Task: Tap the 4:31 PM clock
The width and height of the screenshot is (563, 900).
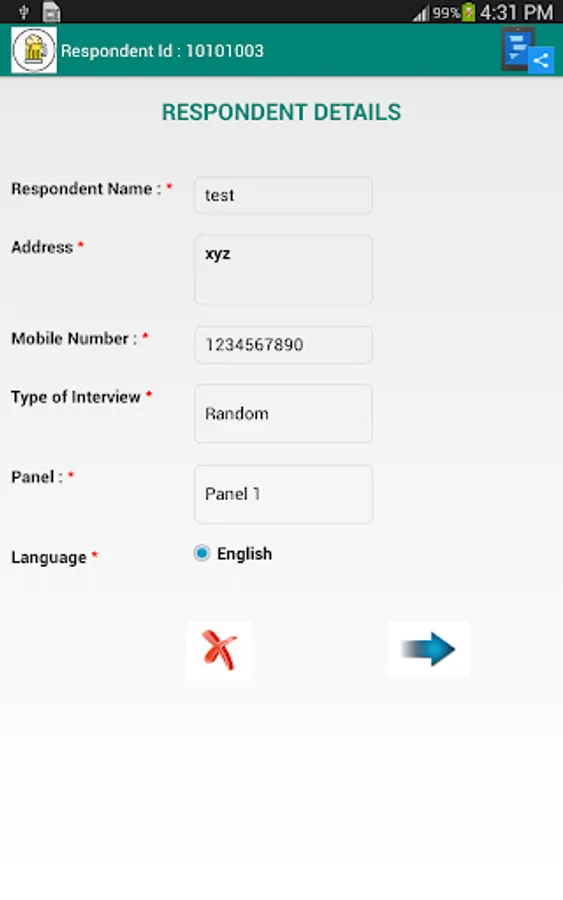Action: (517, 12)
